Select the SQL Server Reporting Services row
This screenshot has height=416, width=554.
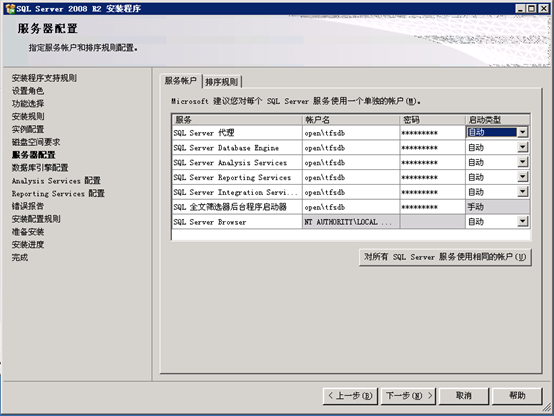pos(237,177)
